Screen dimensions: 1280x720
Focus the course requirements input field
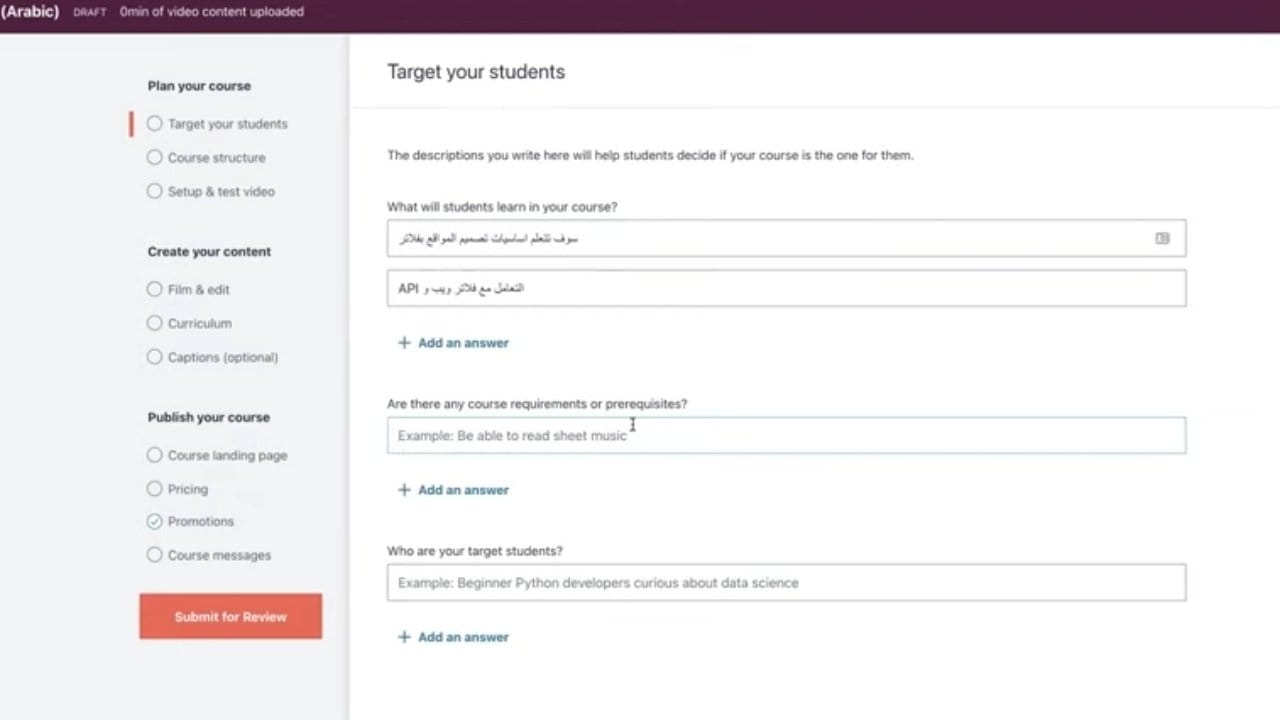(x=786, y=436)
